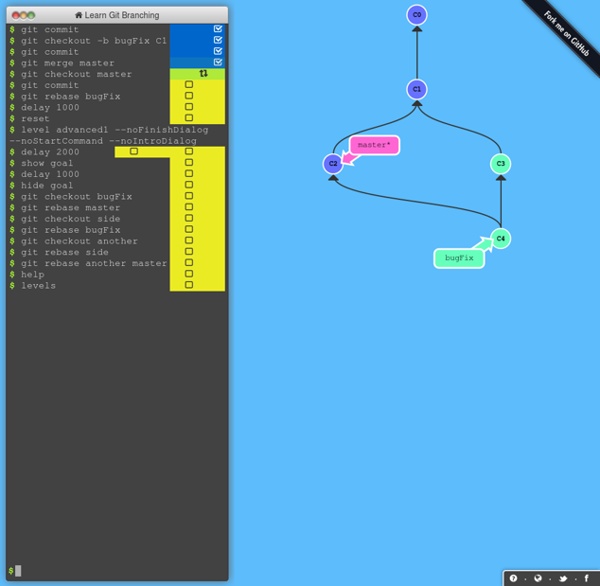Select commit node C4
This screenshot has width=600, height=586.
(501, 238)
